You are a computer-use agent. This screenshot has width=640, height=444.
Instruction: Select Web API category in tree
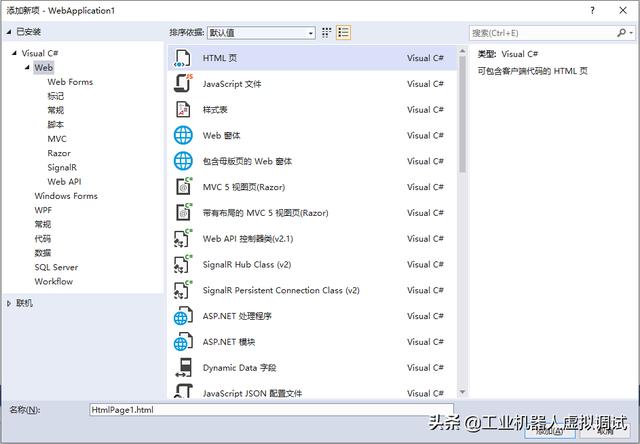click(64, 182)
